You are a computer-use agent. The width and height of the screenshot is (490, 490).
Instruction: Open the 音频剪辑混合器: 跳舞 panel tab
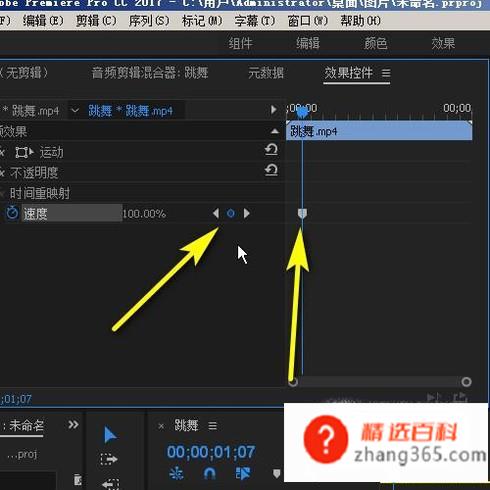150,73
